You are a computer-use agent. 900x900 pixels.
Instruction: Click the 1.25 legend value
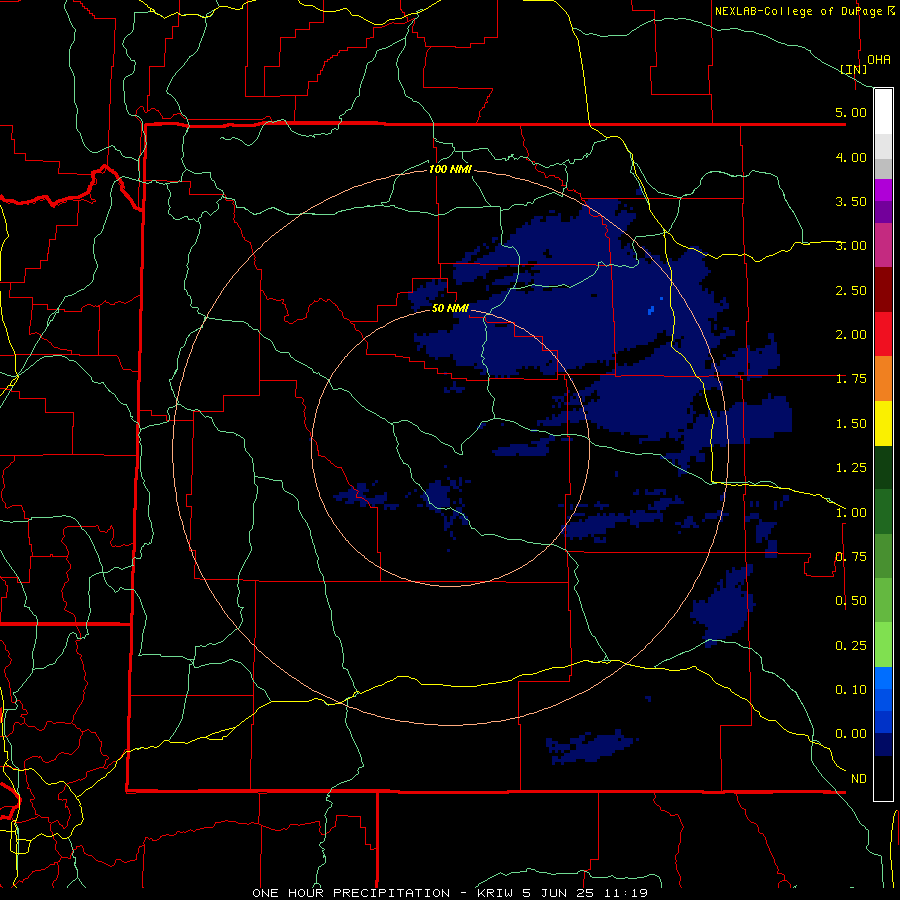pyautogui.click(x=851, y=468)
